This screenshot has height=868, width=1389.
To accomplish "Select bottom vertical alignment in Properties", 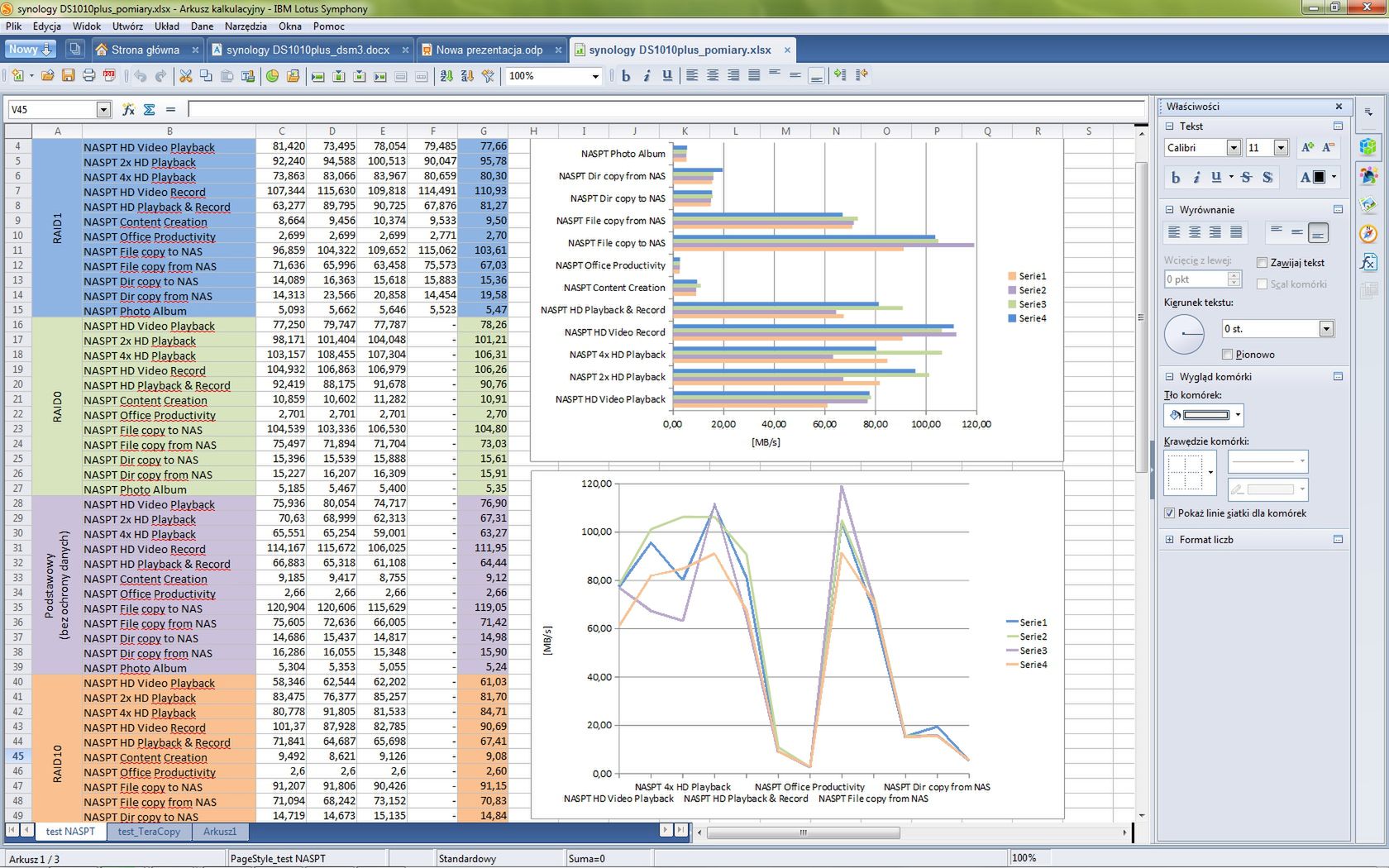I will click(x=1318, y=233).
